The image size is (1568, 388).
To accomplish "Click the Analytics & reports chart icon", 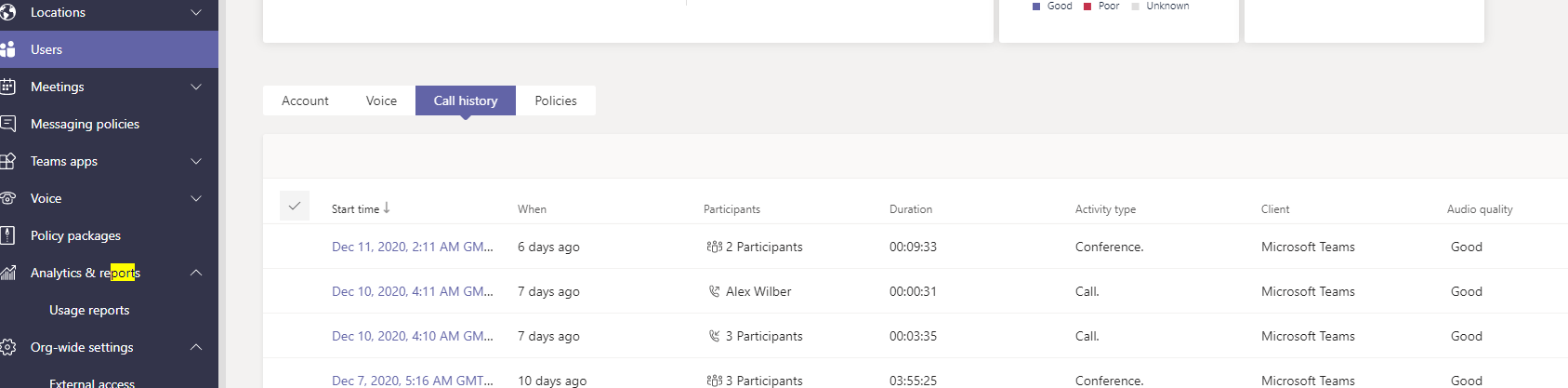I will pyautogui.click(x=7, y=273).
